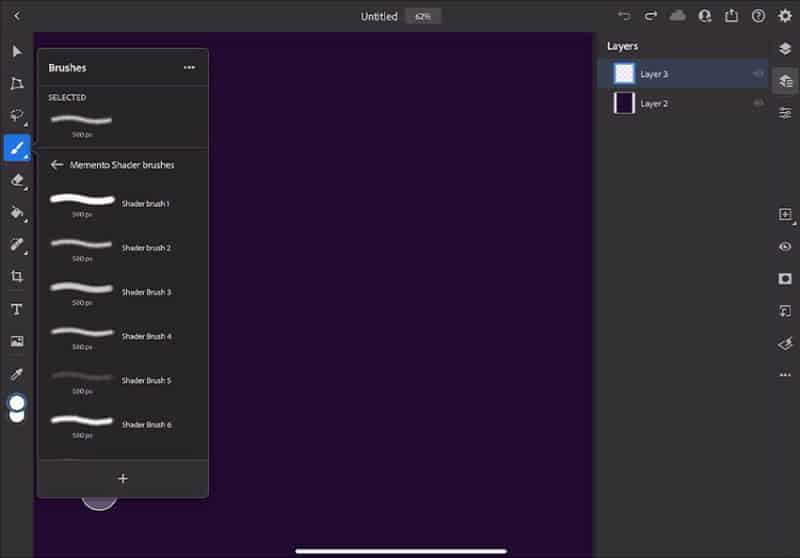
Task: Select the Transform tool
Action: (17, 84)
